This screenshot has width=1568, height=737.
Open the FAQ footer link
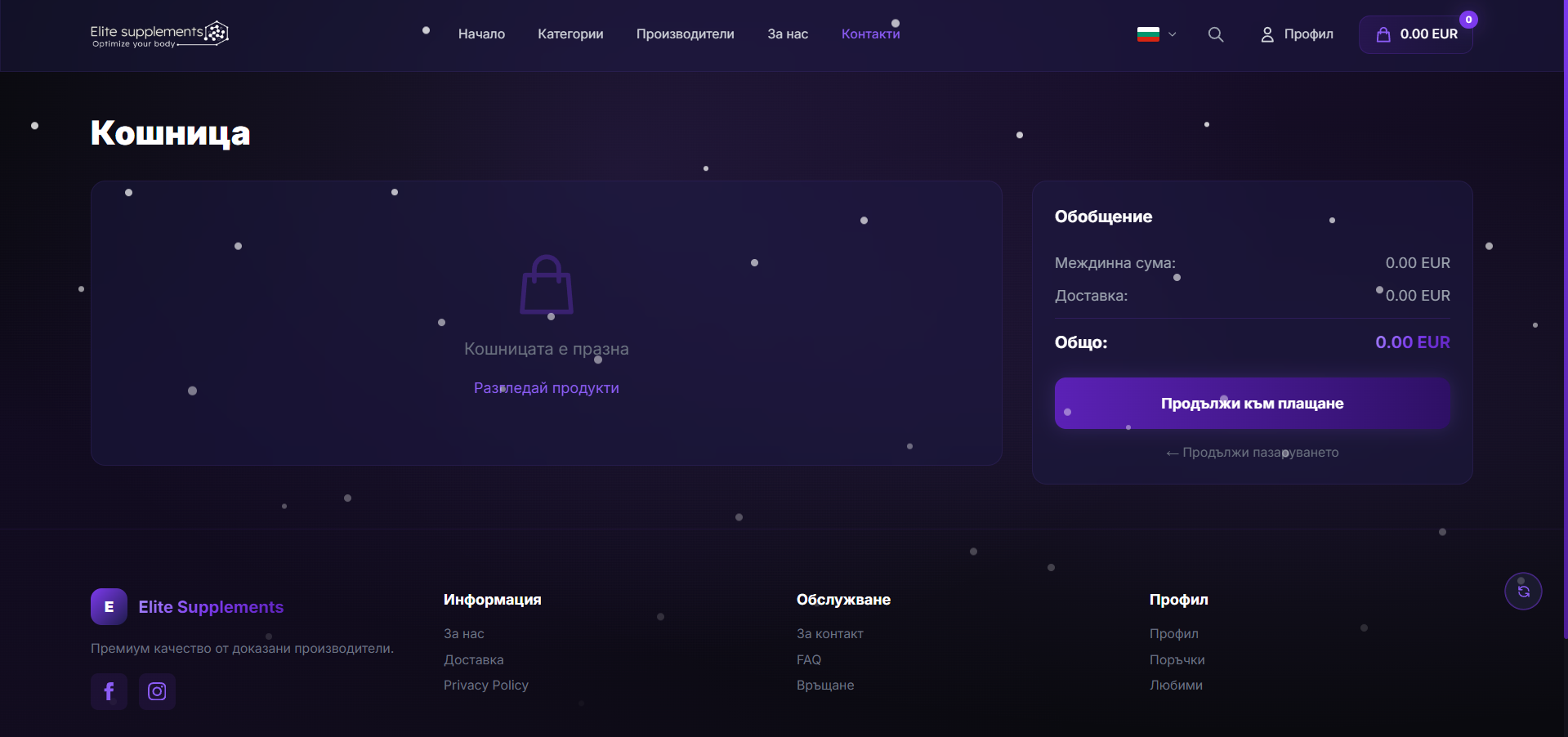coord(808,659)
